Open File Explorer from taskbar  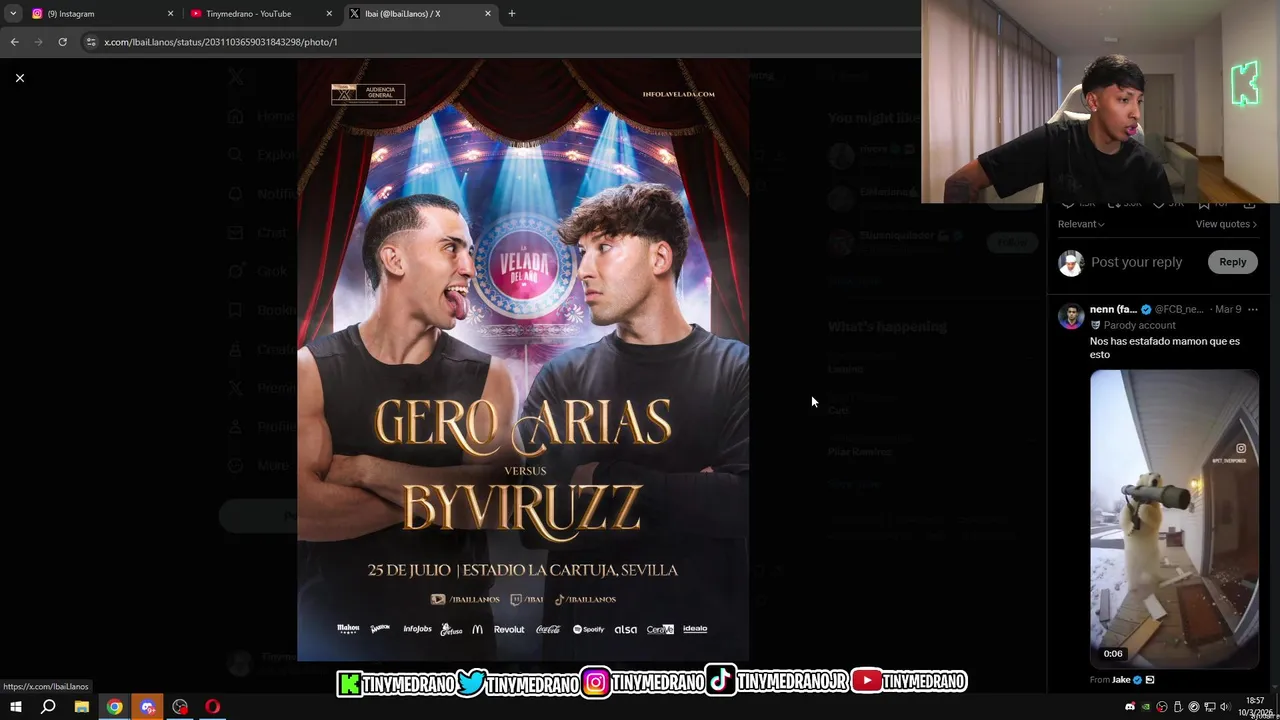click(82, 707)
